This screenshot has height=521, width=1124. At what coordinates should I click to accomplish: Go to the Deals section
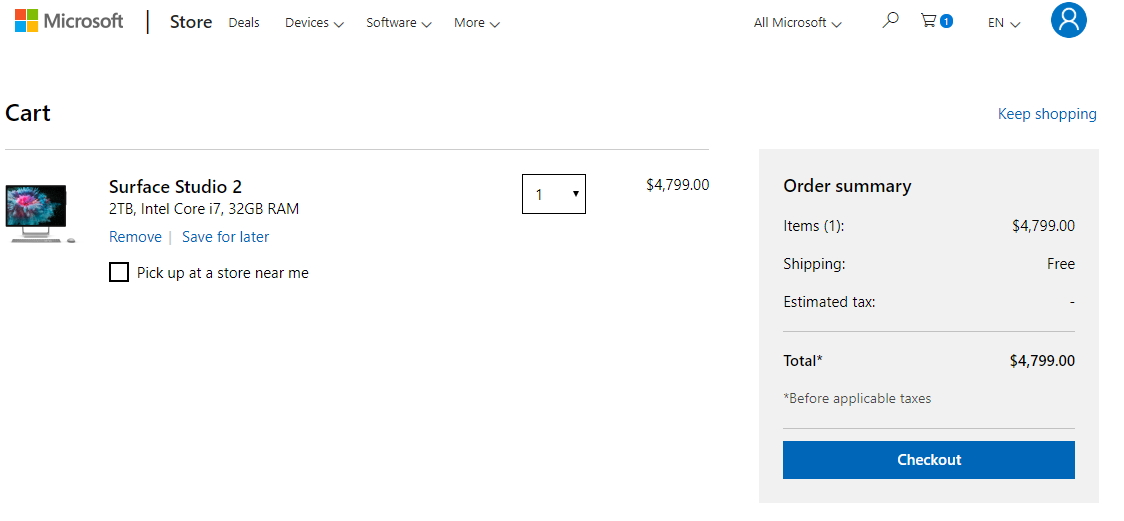[x=244, y=23]
